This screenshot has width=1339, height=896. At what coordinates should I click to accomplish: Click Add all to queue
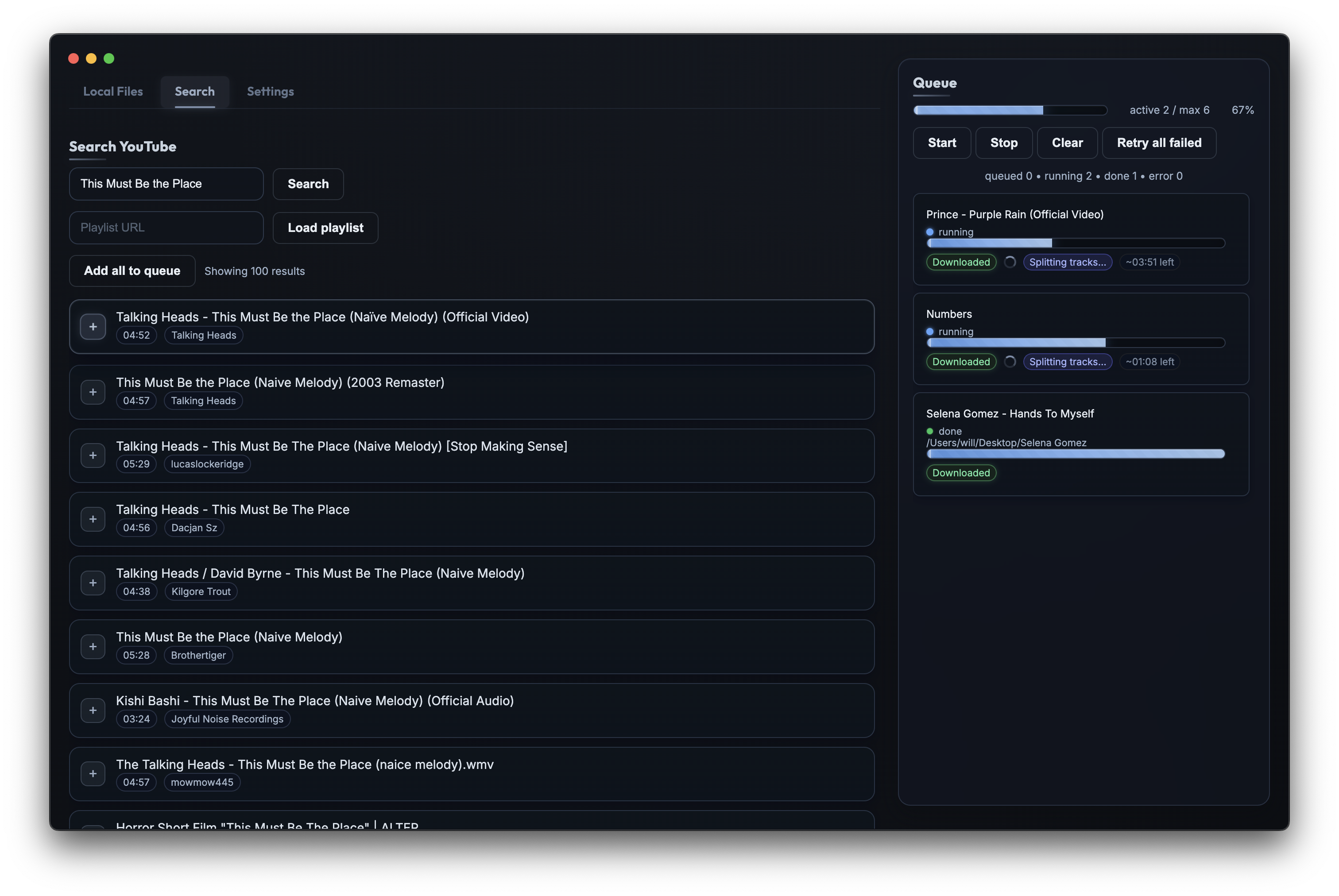coord(132,270)
